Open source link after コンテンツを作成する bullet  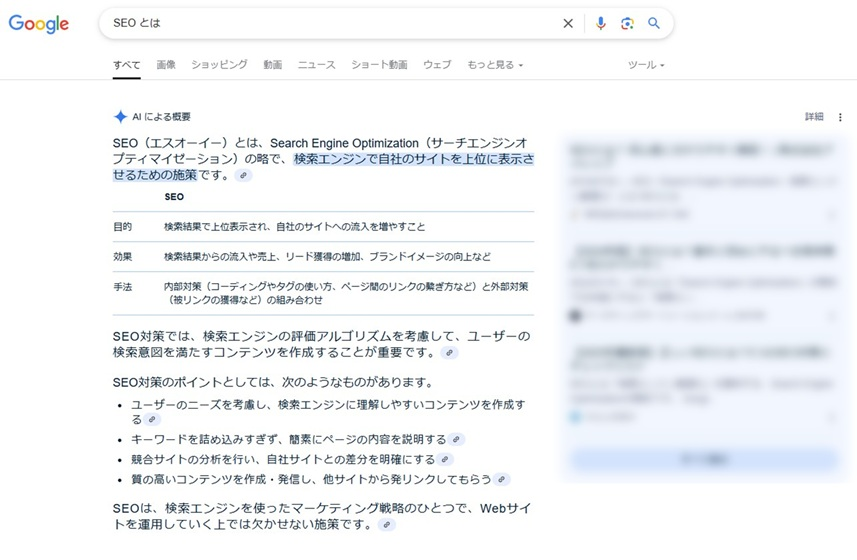[x=152, y=420]
